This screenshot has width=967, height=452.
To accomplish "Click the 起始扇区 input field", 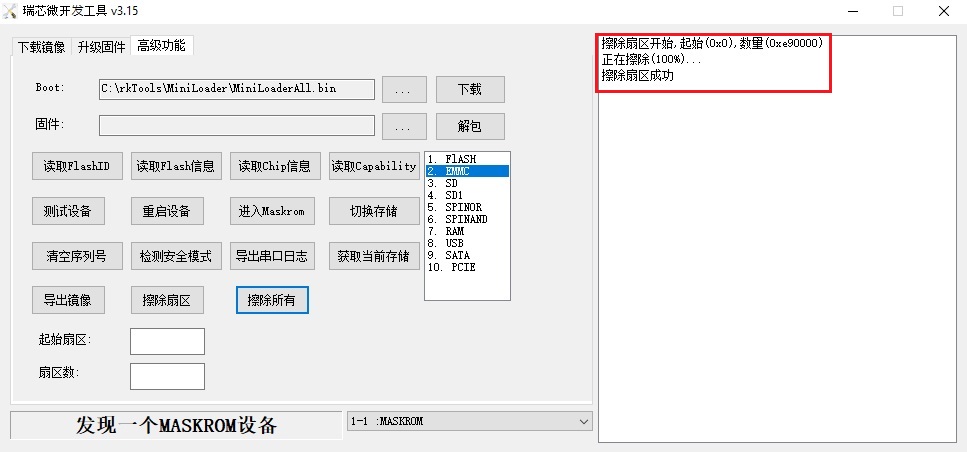I will click(167, 341).
